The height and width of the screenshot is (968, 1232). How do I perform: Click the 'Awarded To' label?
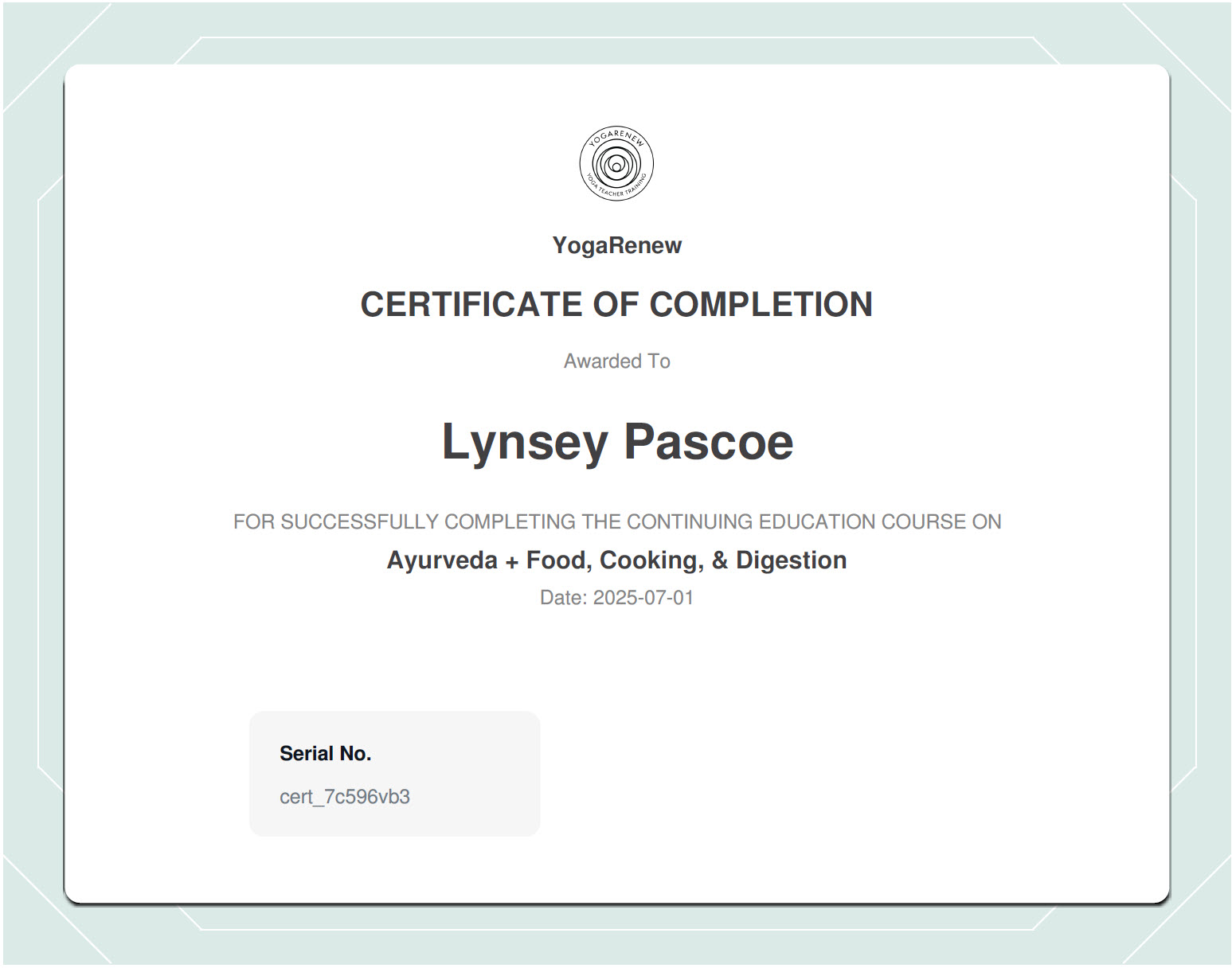tap(616, 361)
